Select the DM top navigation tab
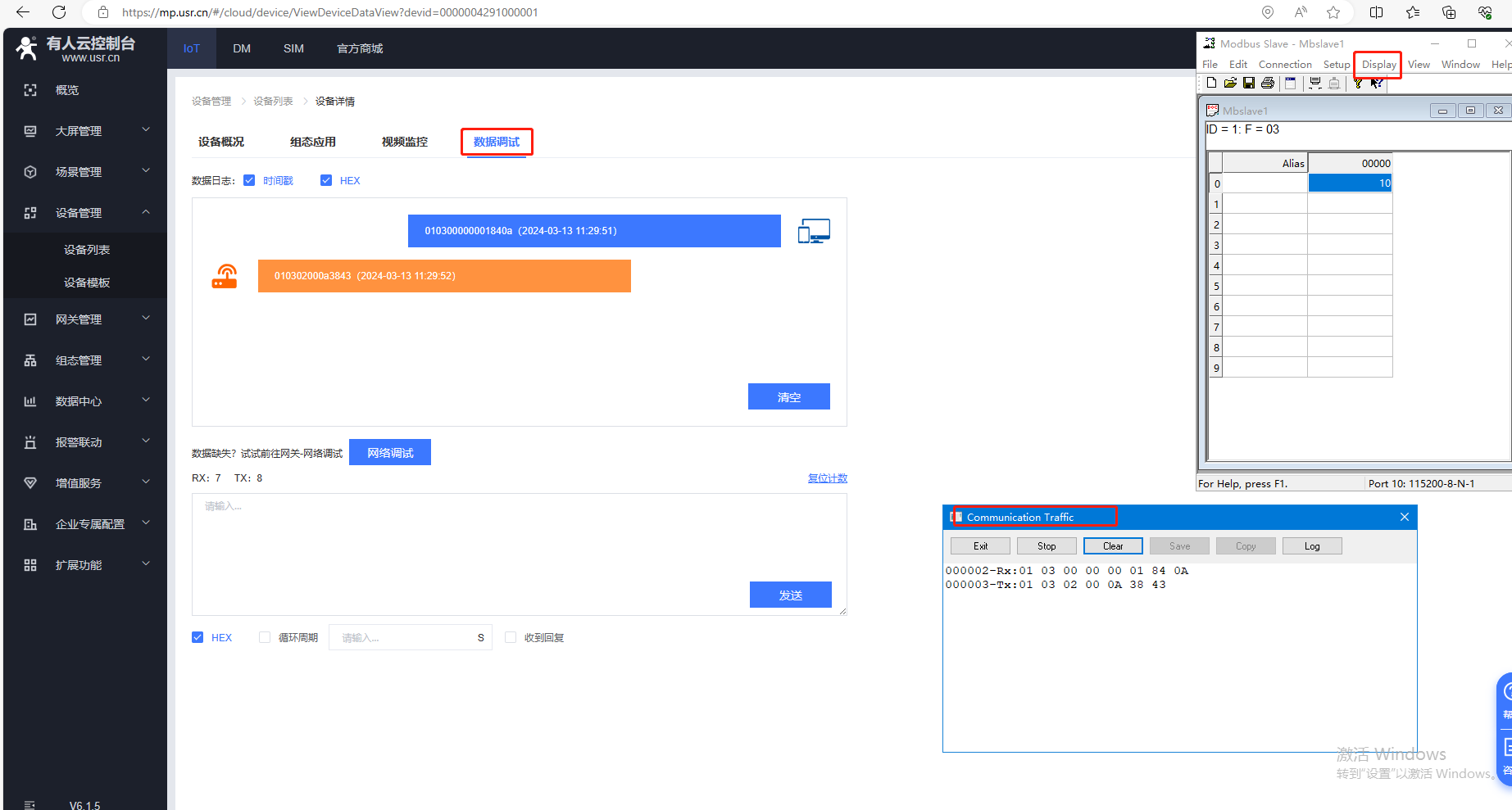The height and width of the screenshot is (810, 1512). [x=242, y=48]
